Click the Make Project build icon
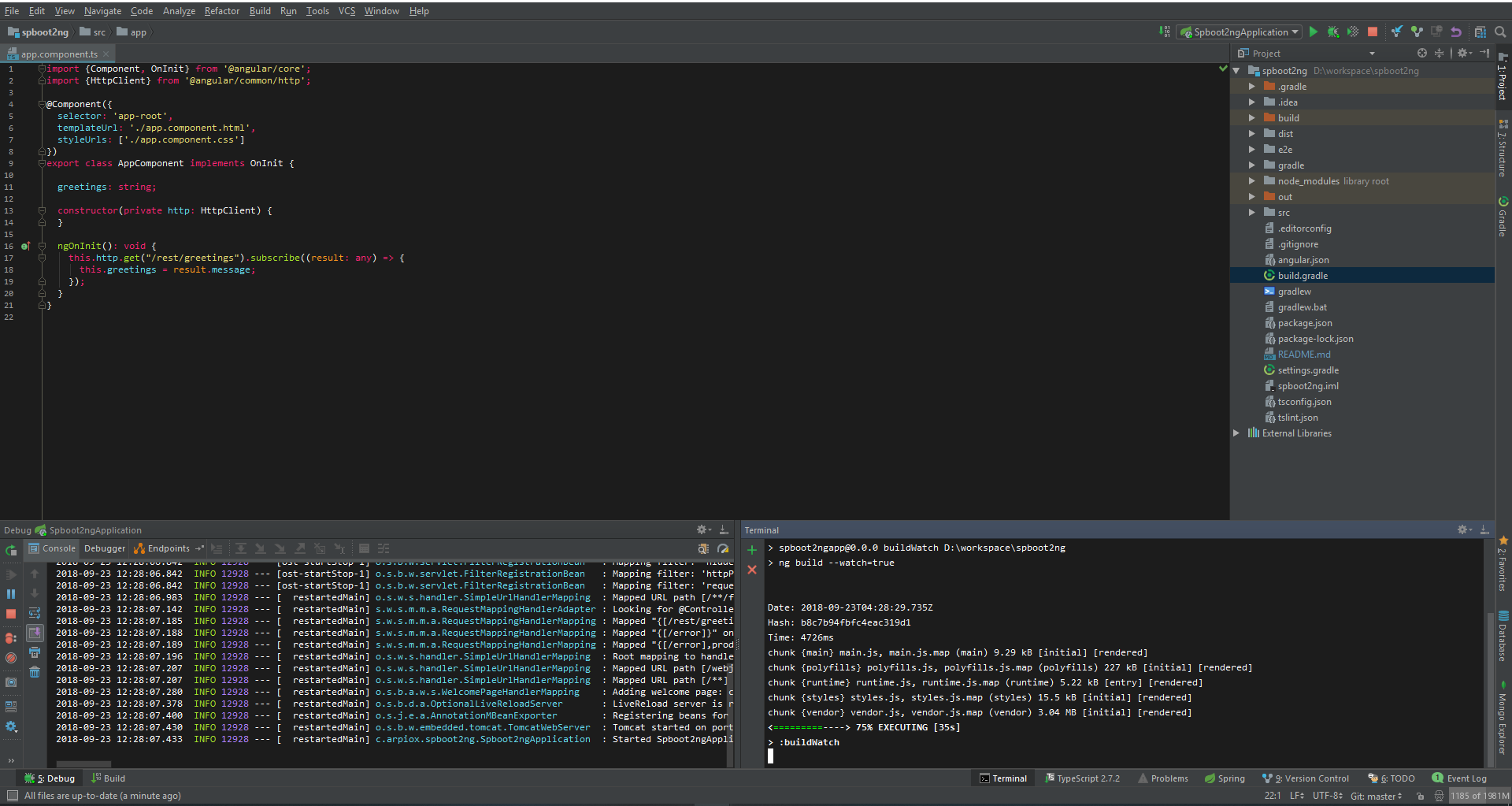This screenshot has width=1512, height=806. click(x=1165, y=32)
